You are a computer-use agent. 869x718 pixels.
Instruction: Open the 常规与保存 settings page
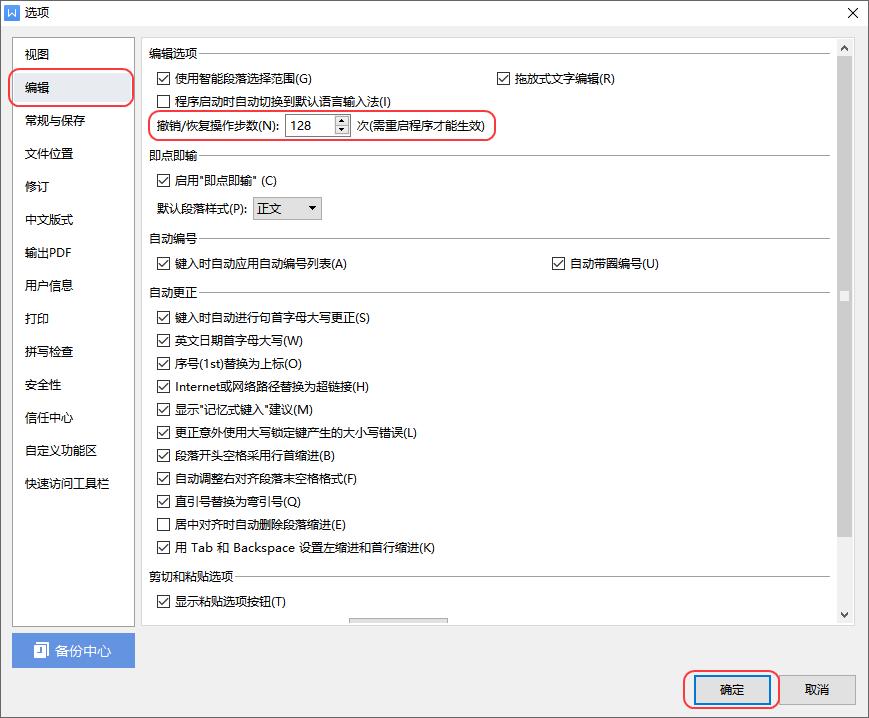pos(57,120)
